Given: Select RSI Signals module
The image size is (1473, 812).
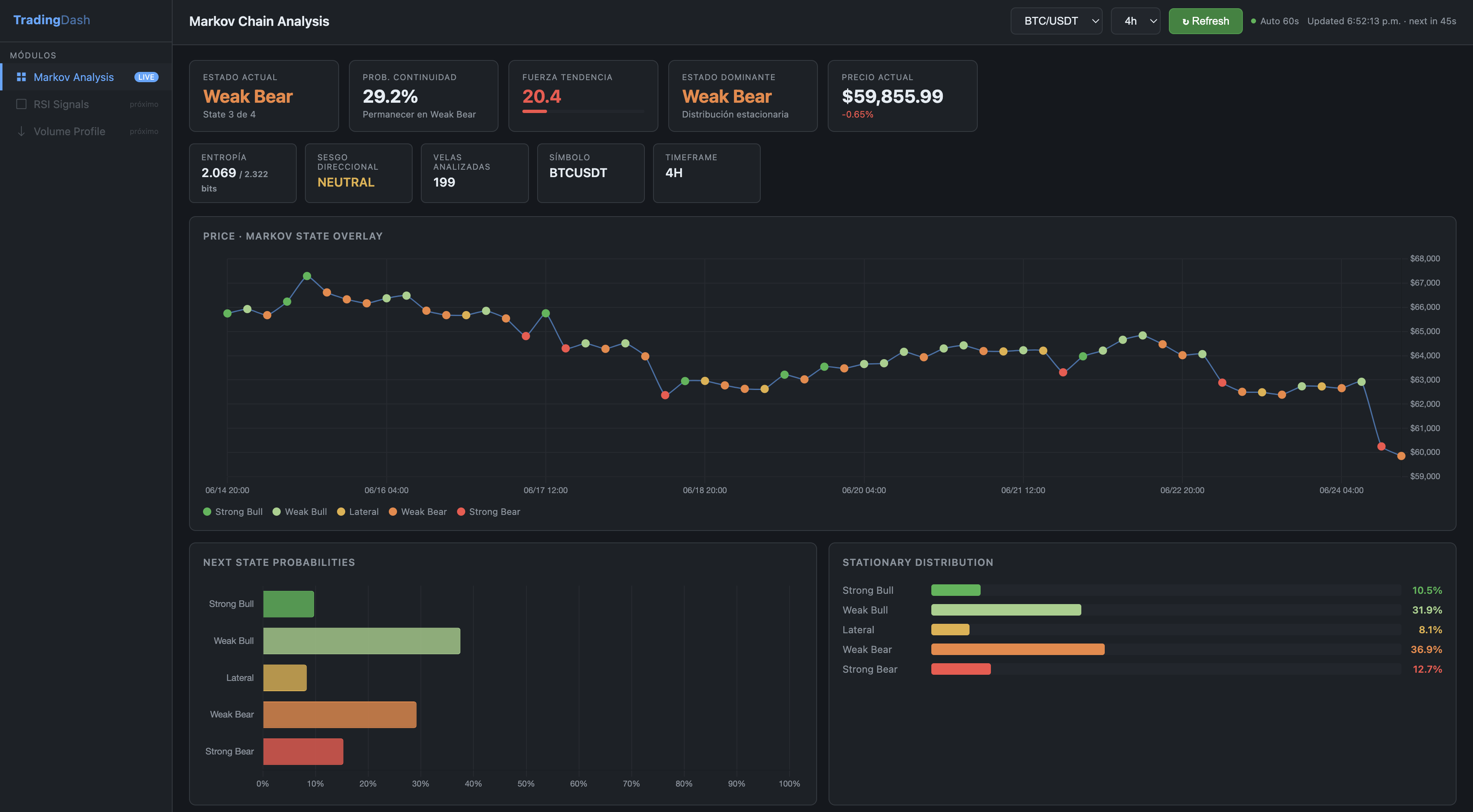Looking at the screenshot, I should tap(86, 104).
